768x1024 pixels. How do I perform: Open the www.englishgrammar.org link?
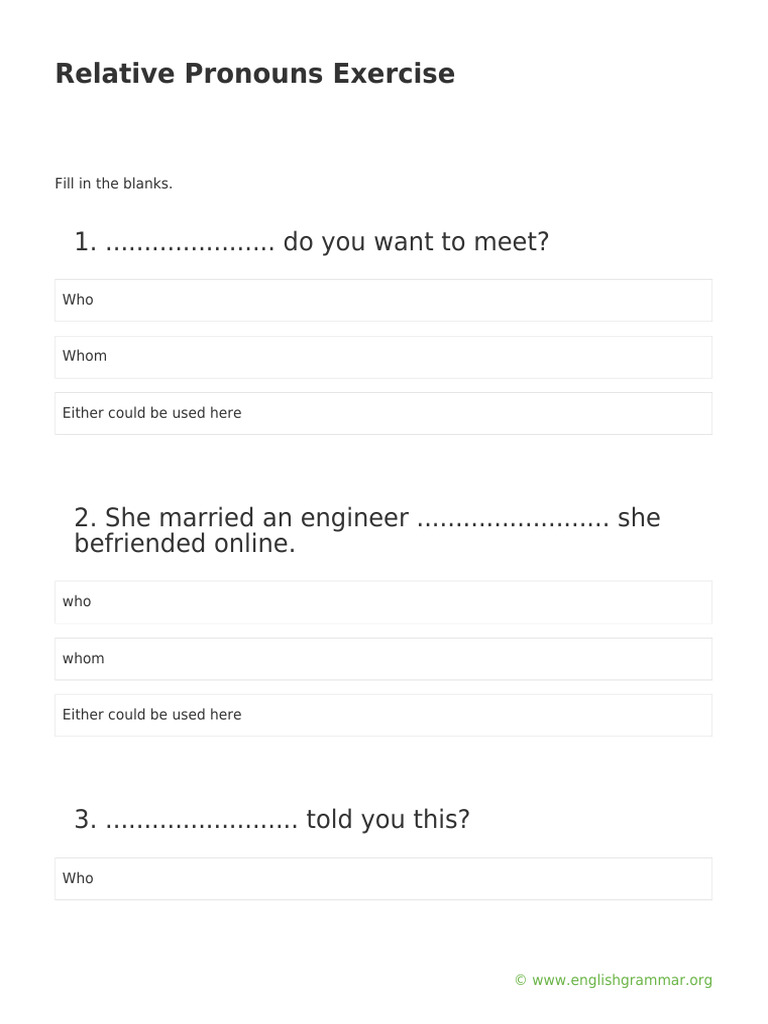pos(622,981)
